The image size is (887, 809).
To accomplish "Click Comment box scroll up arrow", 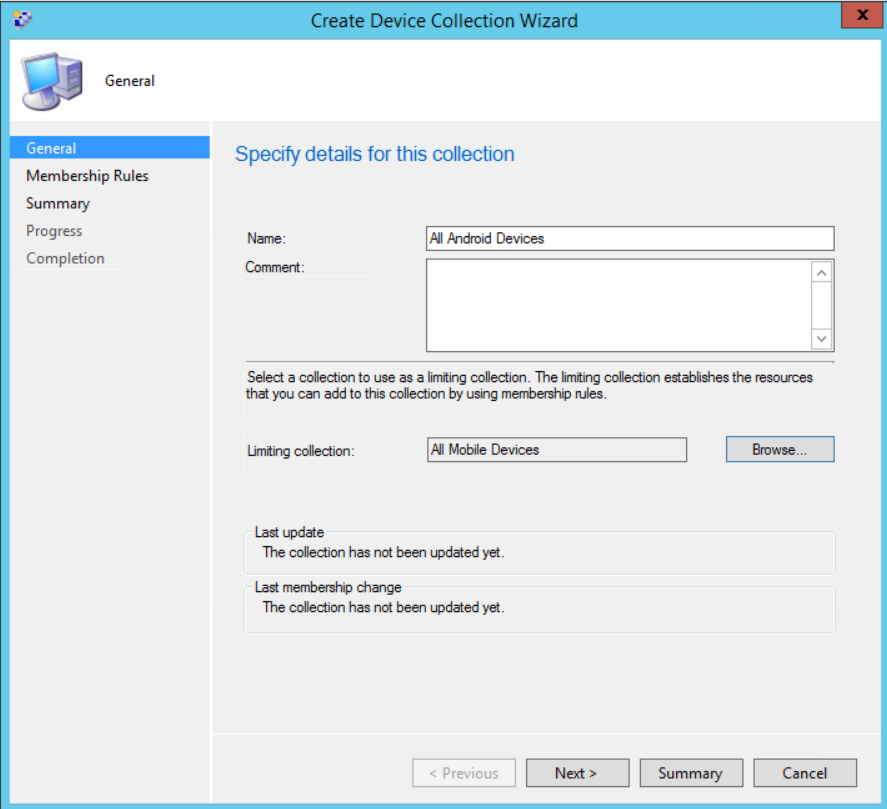I will 821,273.
